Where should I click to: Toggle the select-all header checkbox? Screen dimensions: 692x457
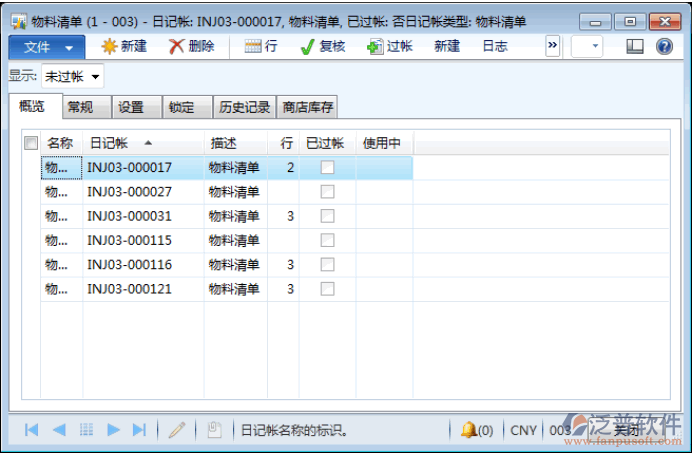pos(31,143)
